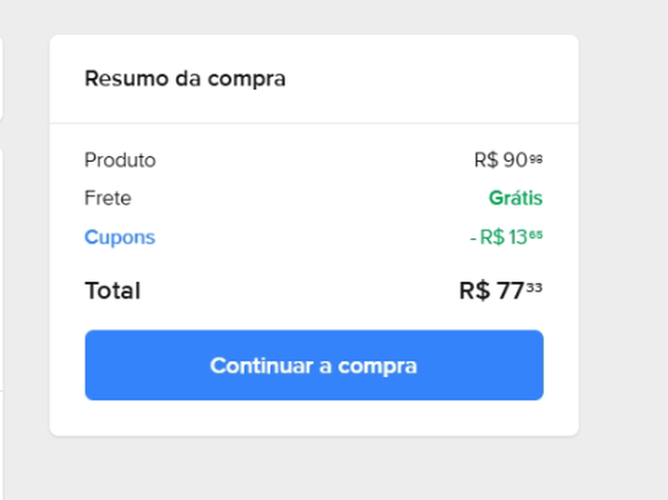
Task: Click the superscript 33 cents of the total
Action: pos(535,287)
